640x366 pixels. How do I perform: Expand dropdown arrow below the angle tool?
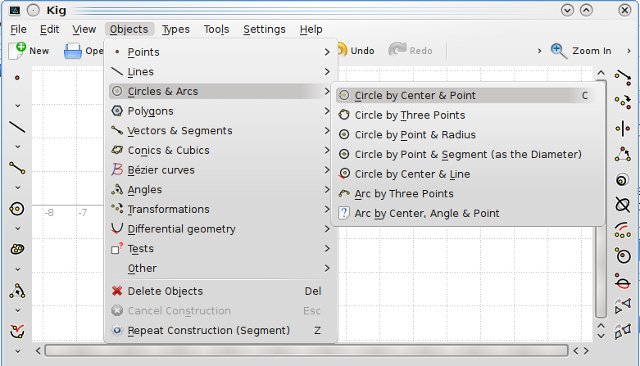18,311
